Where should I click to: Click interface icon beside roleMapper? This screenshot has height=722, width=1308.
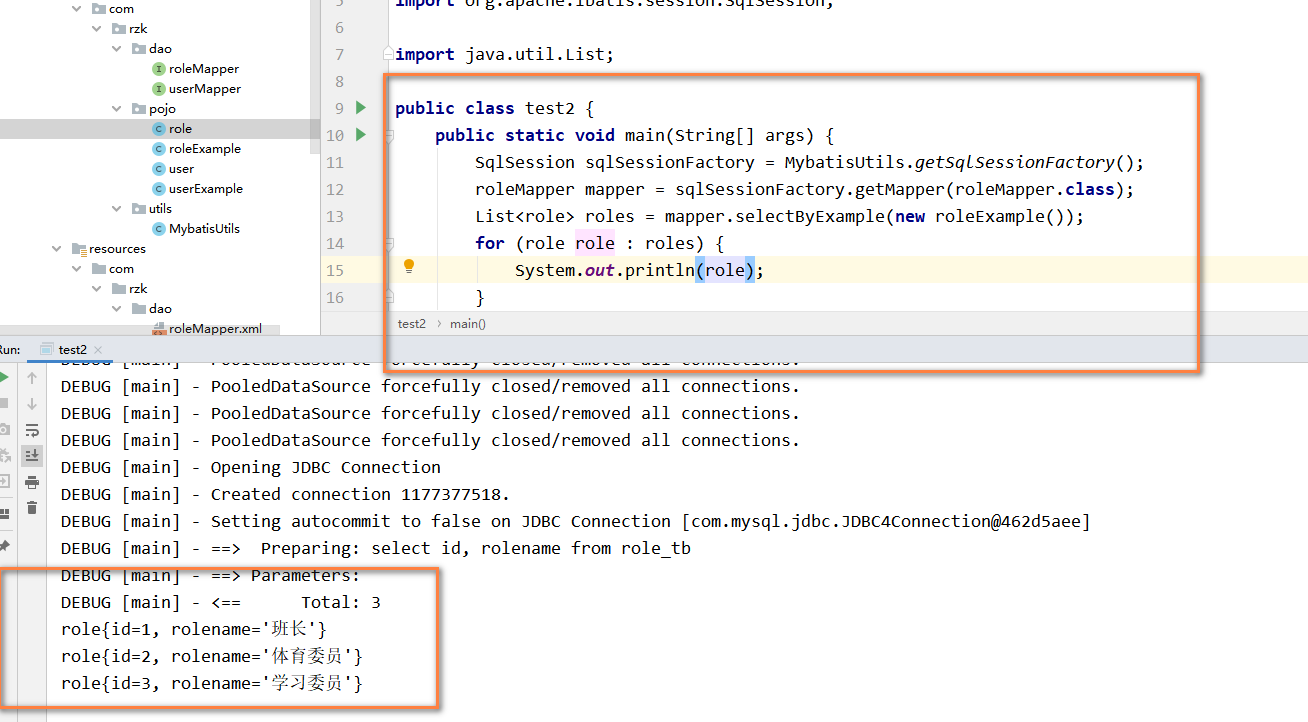tap(158, 69)
